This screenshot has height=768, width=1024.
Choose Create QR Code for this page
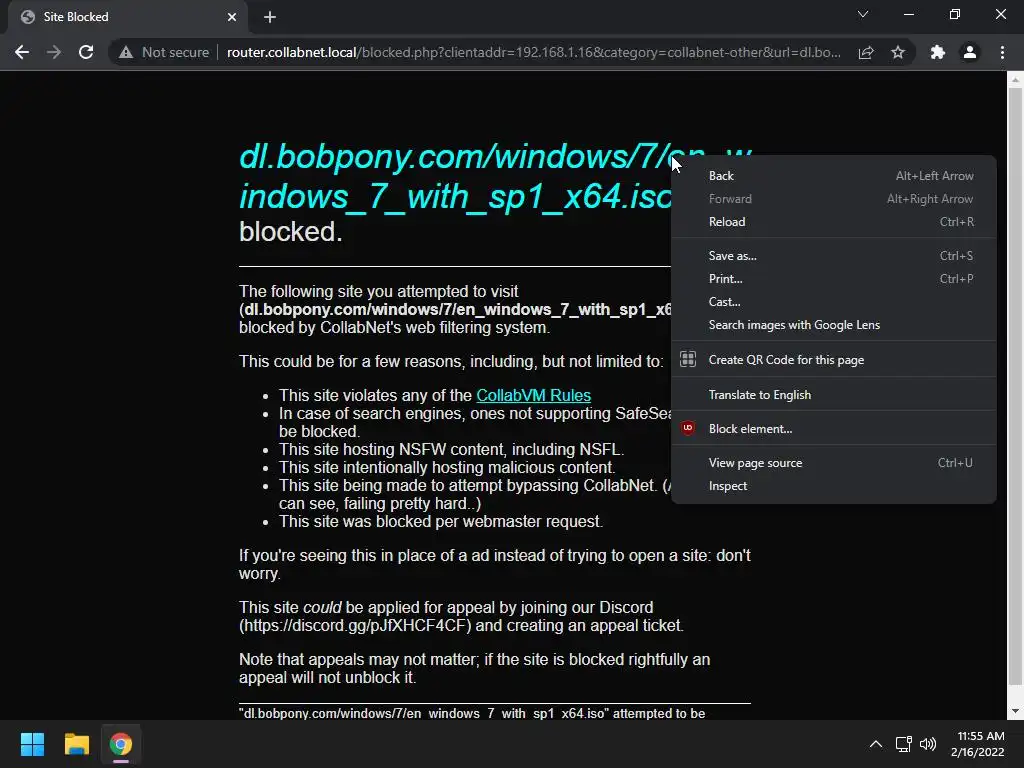point(834,360)
